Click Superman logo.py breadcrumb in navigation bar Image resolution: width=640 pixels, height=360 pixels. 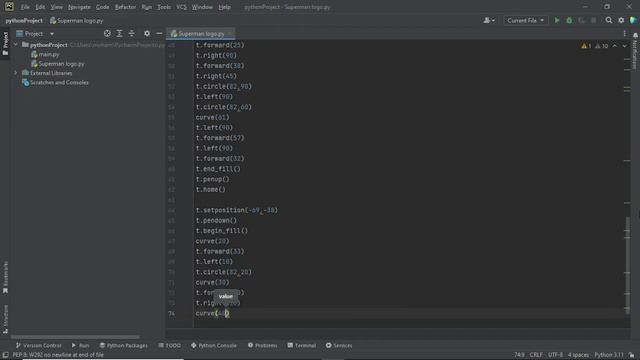[77, 20]
